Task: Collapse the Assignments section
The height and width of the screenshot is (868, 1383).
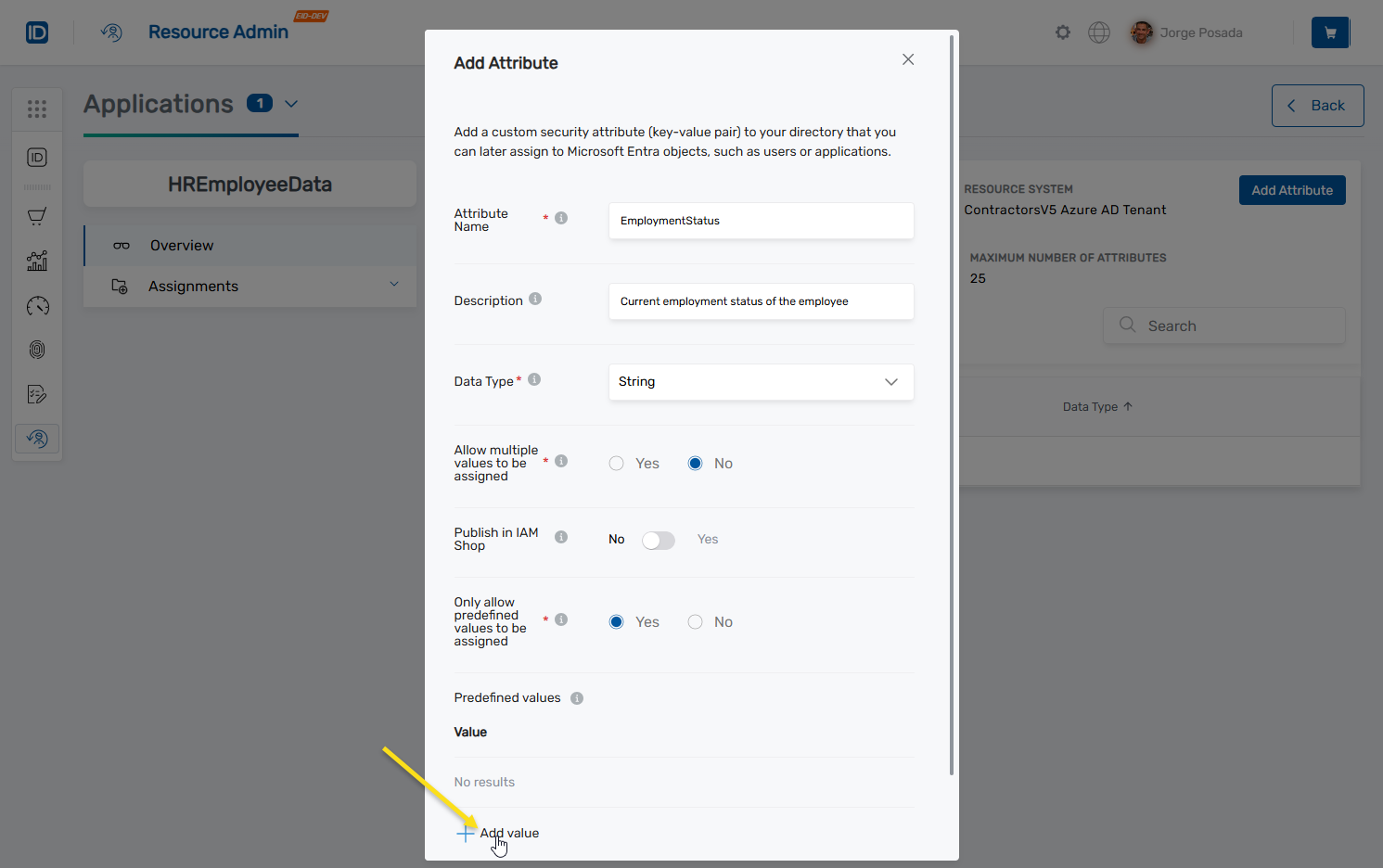Action: coord(393,286)
